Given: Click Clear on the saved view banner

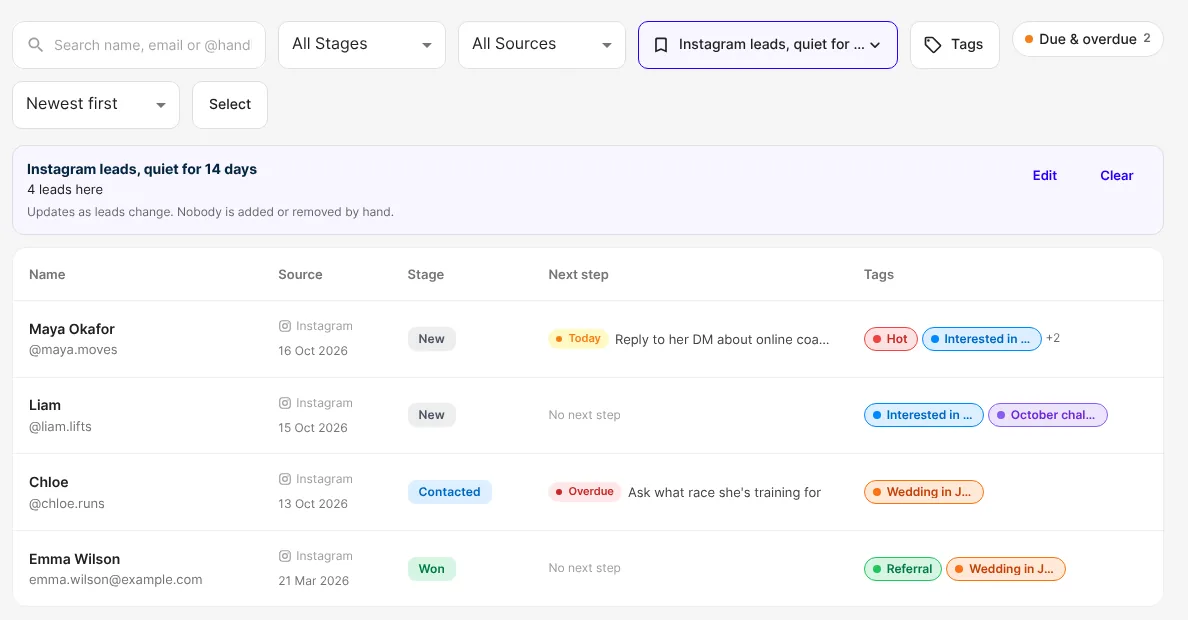Looking at the screenshot, I should pos(1116,175).
